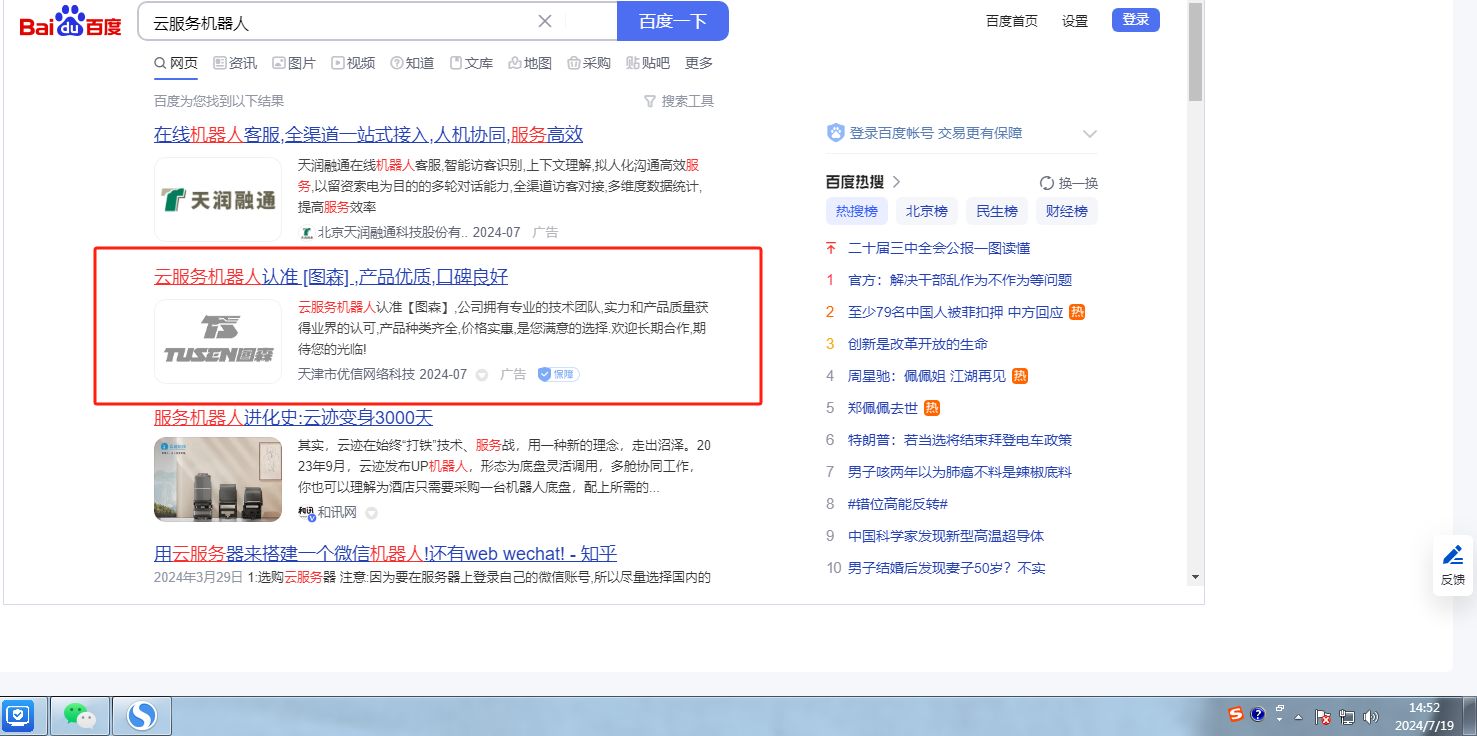The height and width of the screenshot is (736, 1477).
Task: Clear the search box with the X icon
Action: click(x=545, y=21)
